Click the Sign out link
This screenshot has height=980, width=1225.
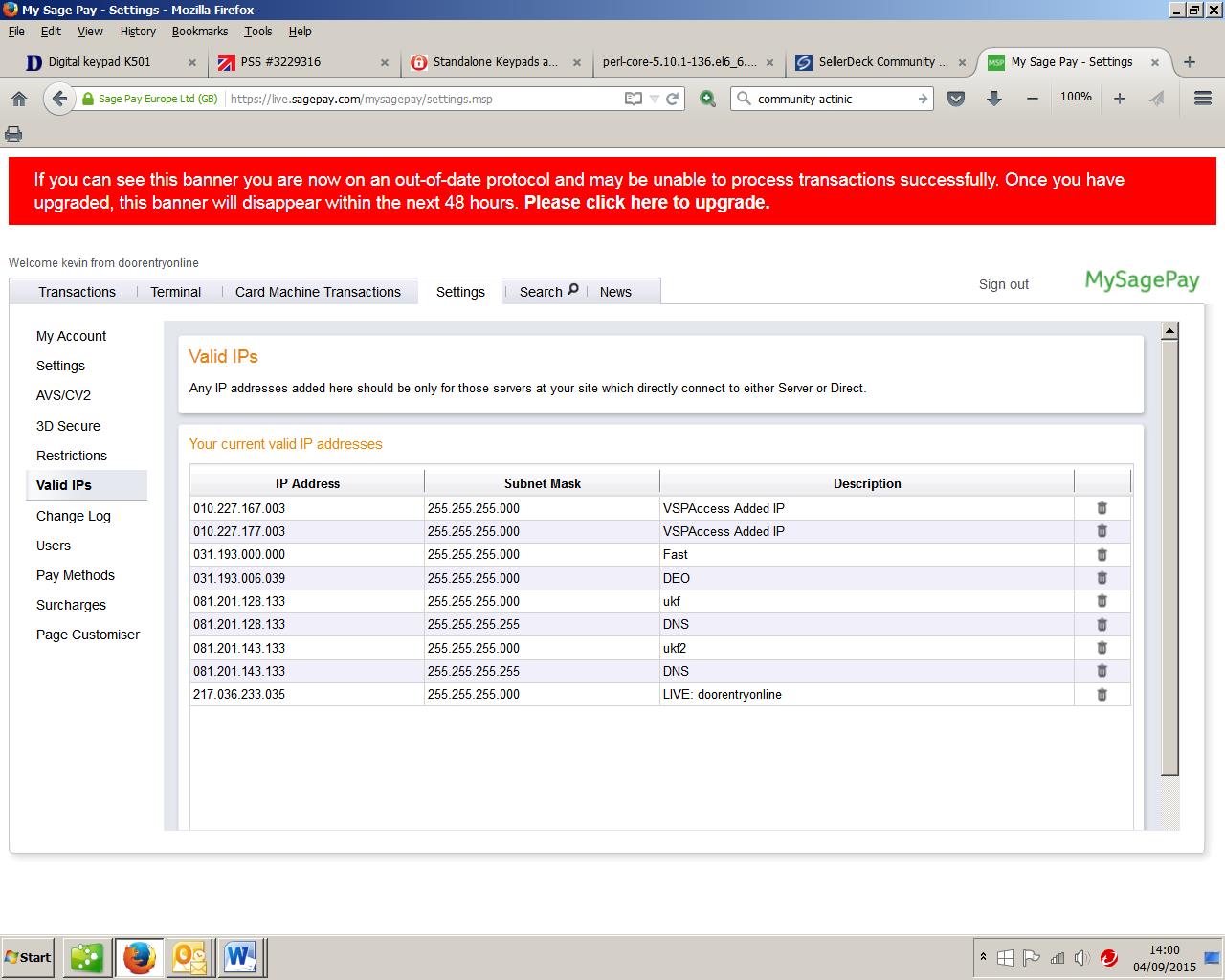pyautogui.click(x=1003, y=284)
